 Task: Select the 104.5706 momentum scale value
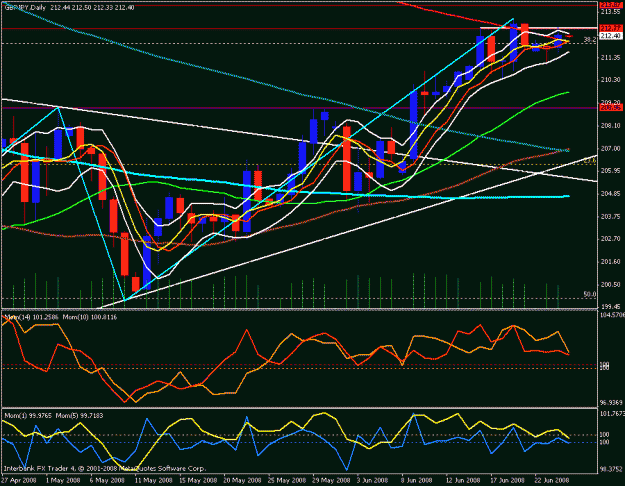tap(612, 315)
